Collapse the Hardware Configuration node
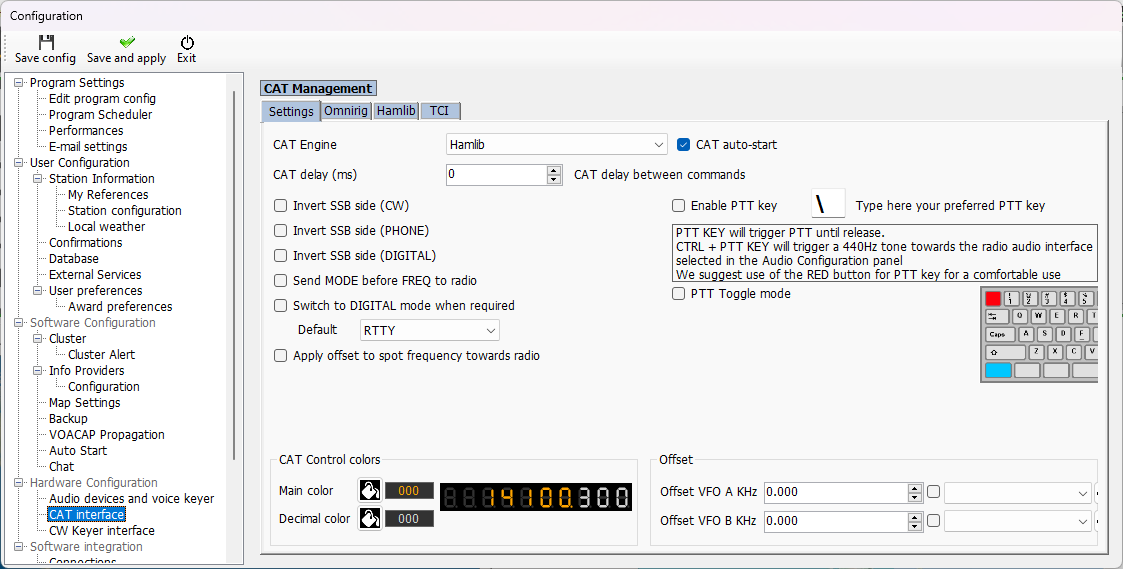The height and width of the screenshot is (569, 1123). tap(19, 483)
